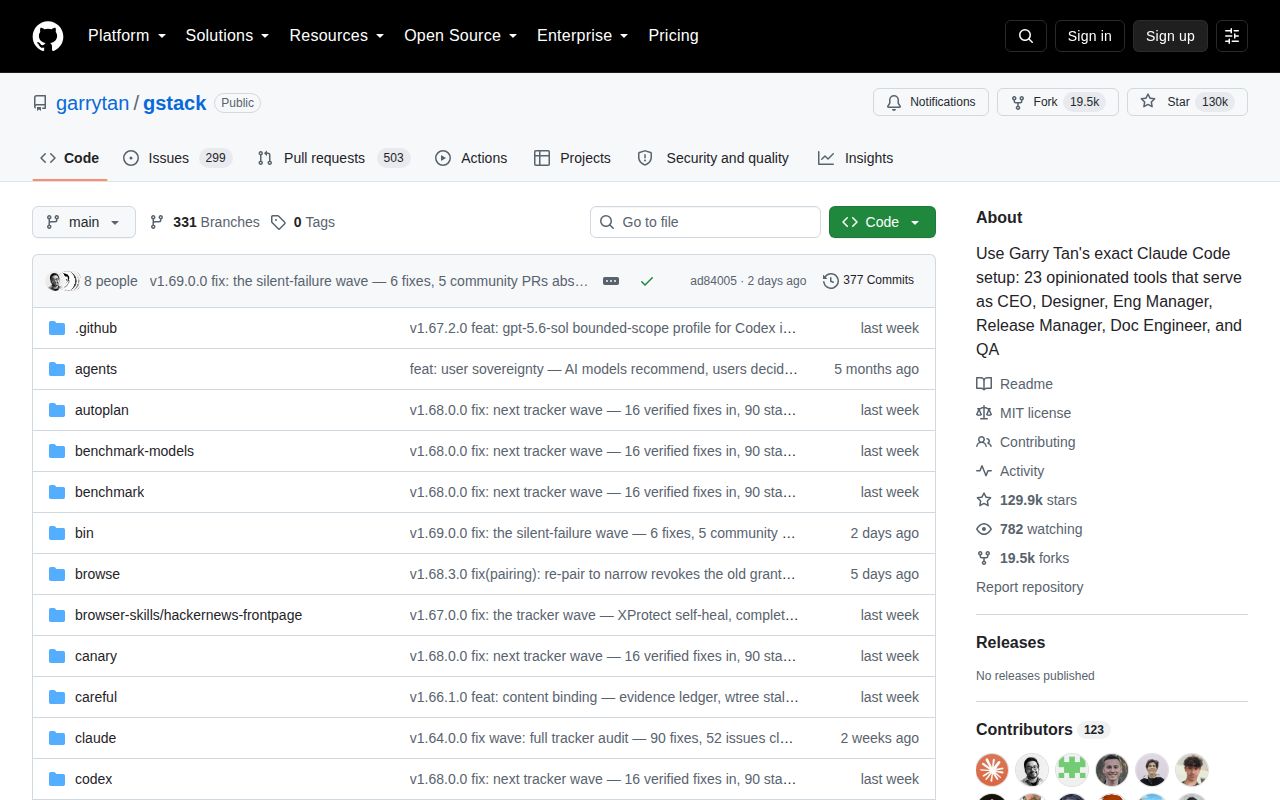This screenshot has height=800, width=1280.
Task: Click the benchmark-models folder icon
Action: coord(57,451)
